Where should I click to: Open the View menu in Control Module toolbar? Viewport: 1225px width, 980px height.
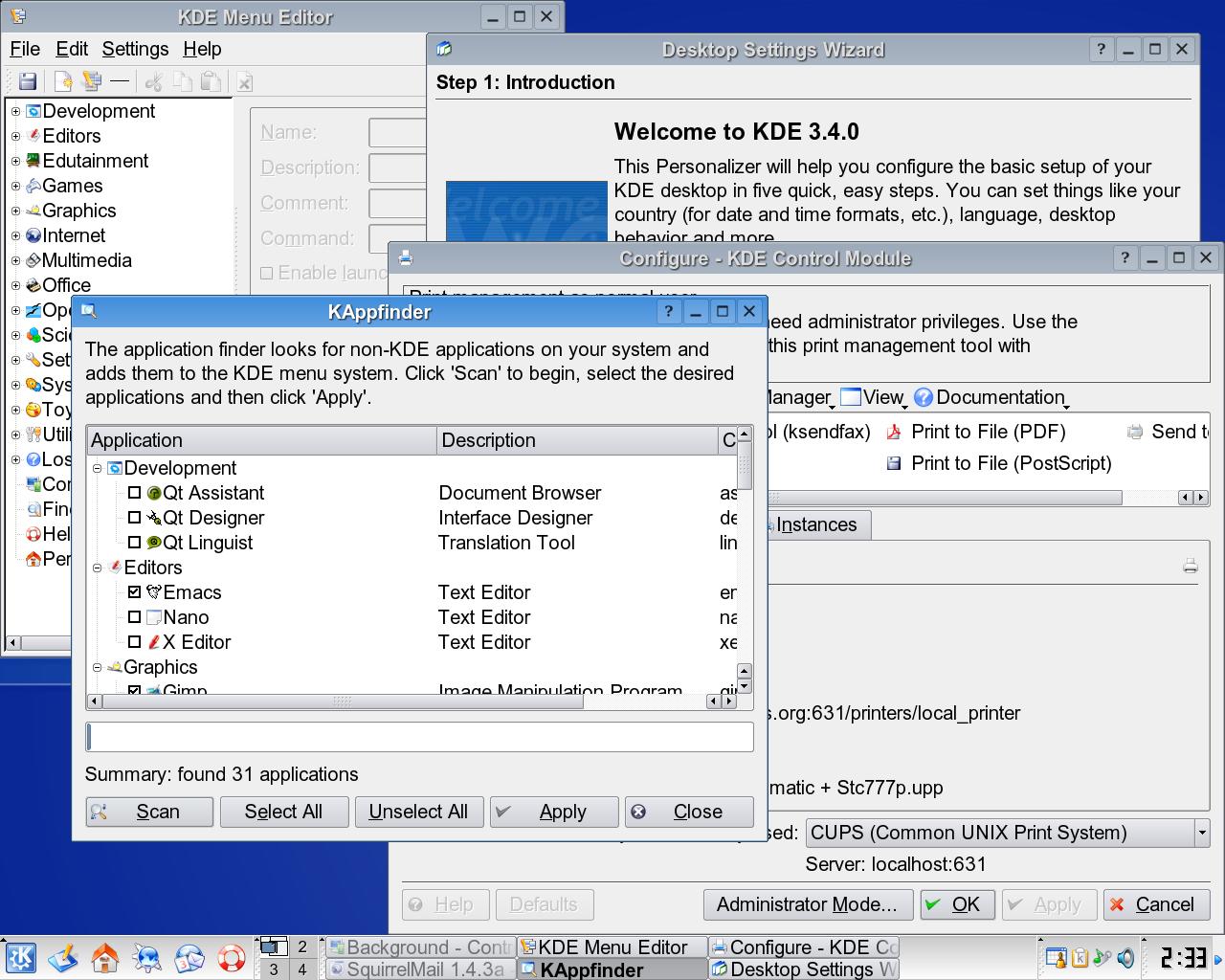pos(874,397)
